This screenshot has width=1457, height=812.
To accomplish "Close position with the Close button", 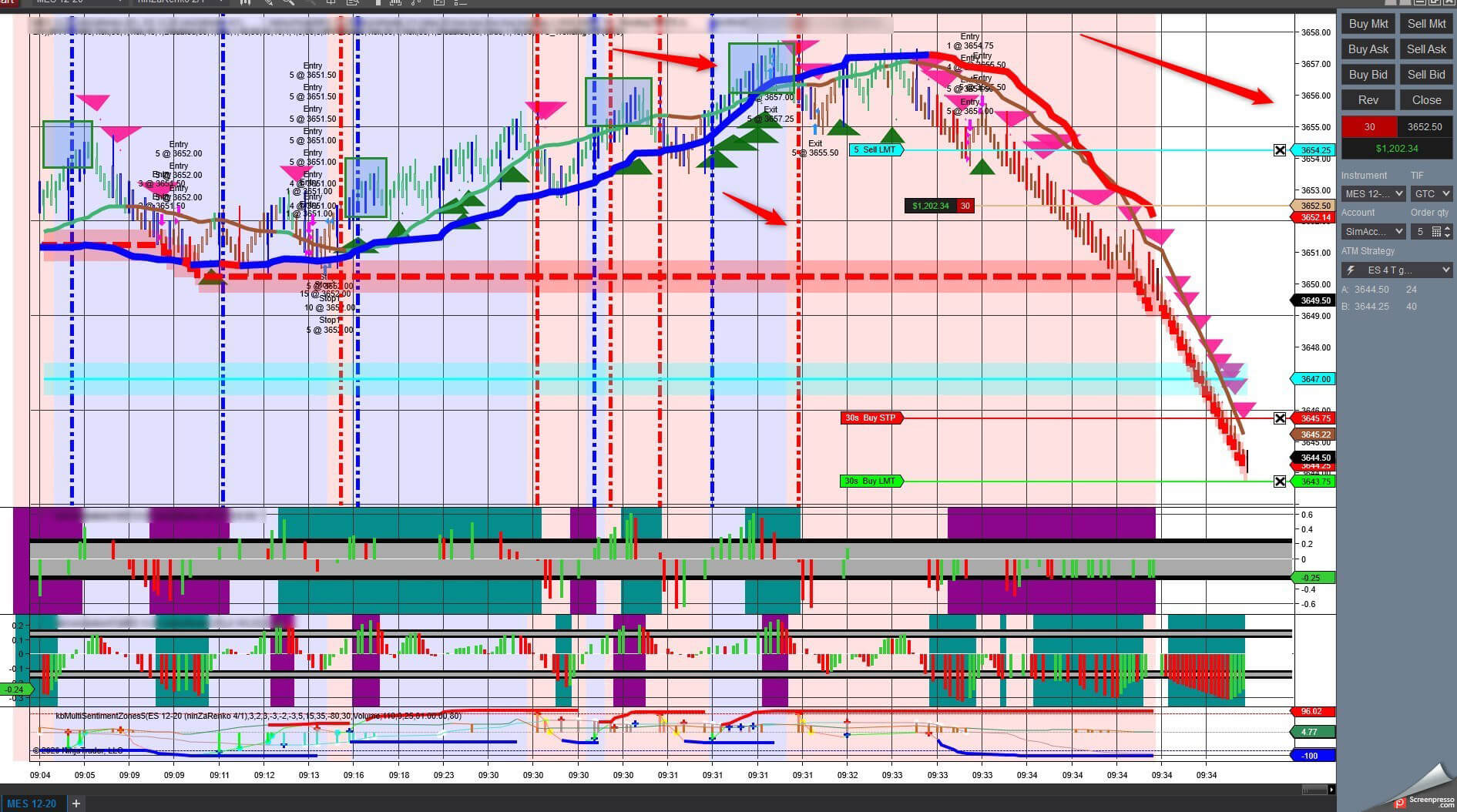I will tap(1426, 100).
